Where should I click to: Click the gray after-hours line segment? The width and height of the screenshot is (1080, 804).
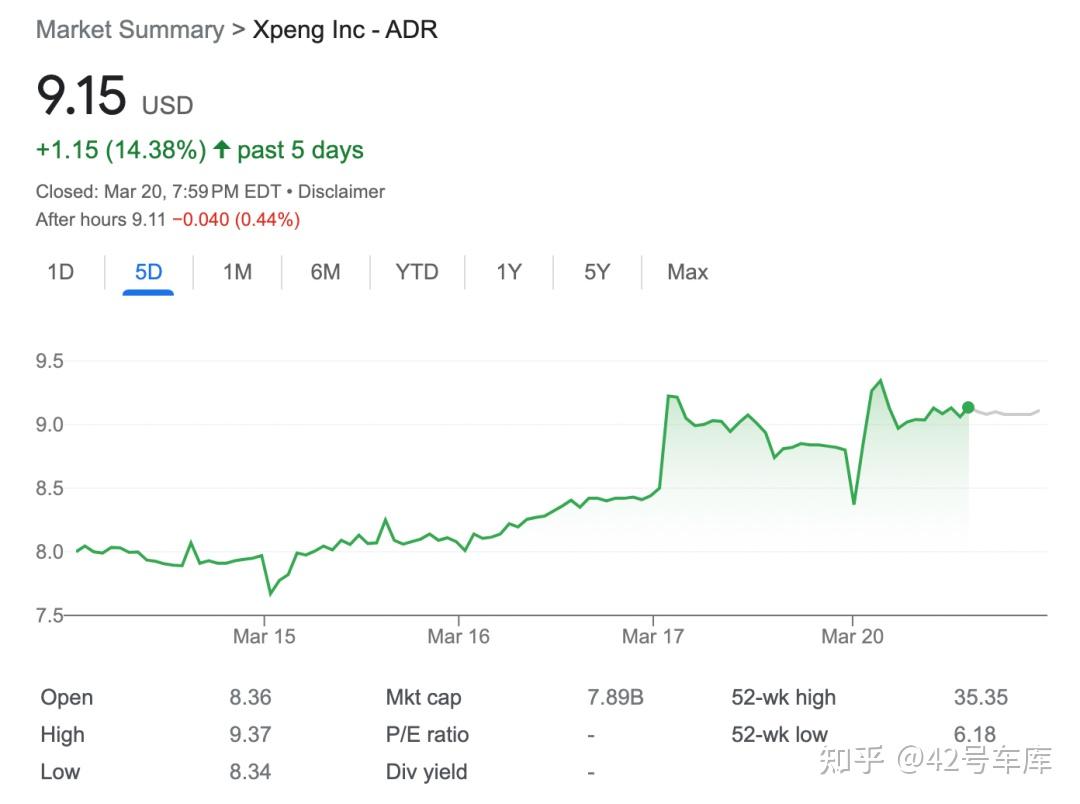pos(1010,413)
